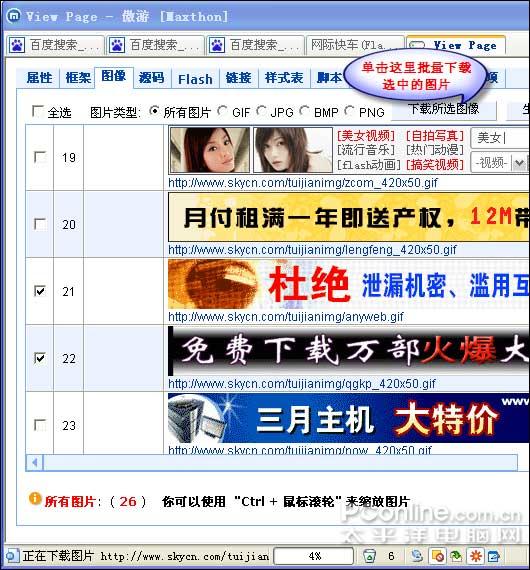Image resolution: width=530 pixels, height=570 pixels.
Task: Tick the checkbox for image row 19
Action: [40, 157]
